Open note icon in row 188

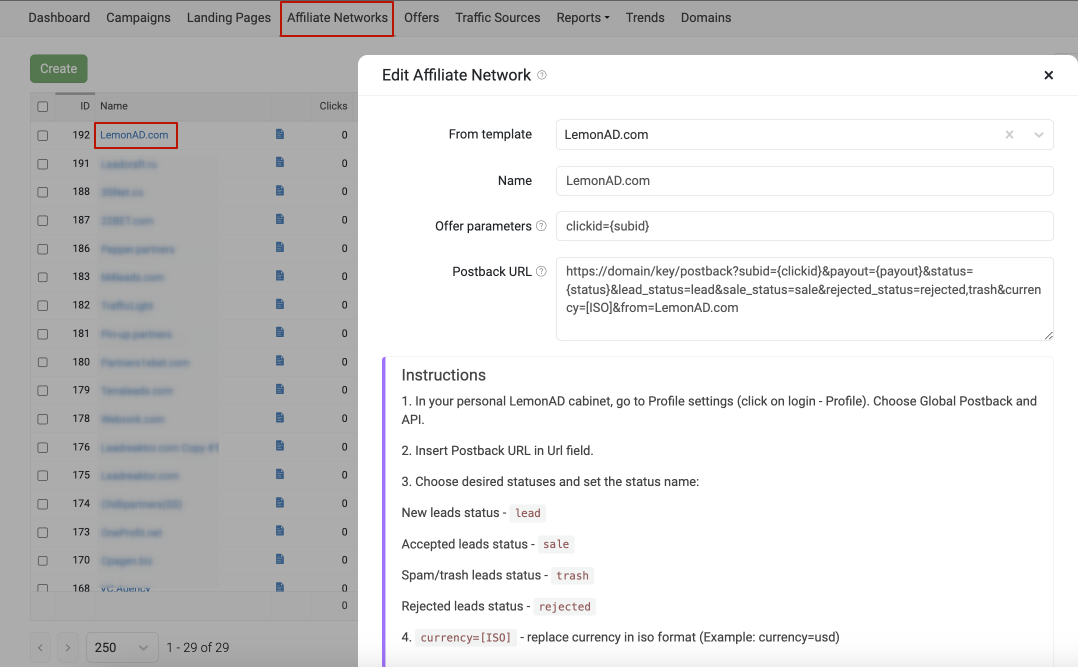(x=280, y=190)
